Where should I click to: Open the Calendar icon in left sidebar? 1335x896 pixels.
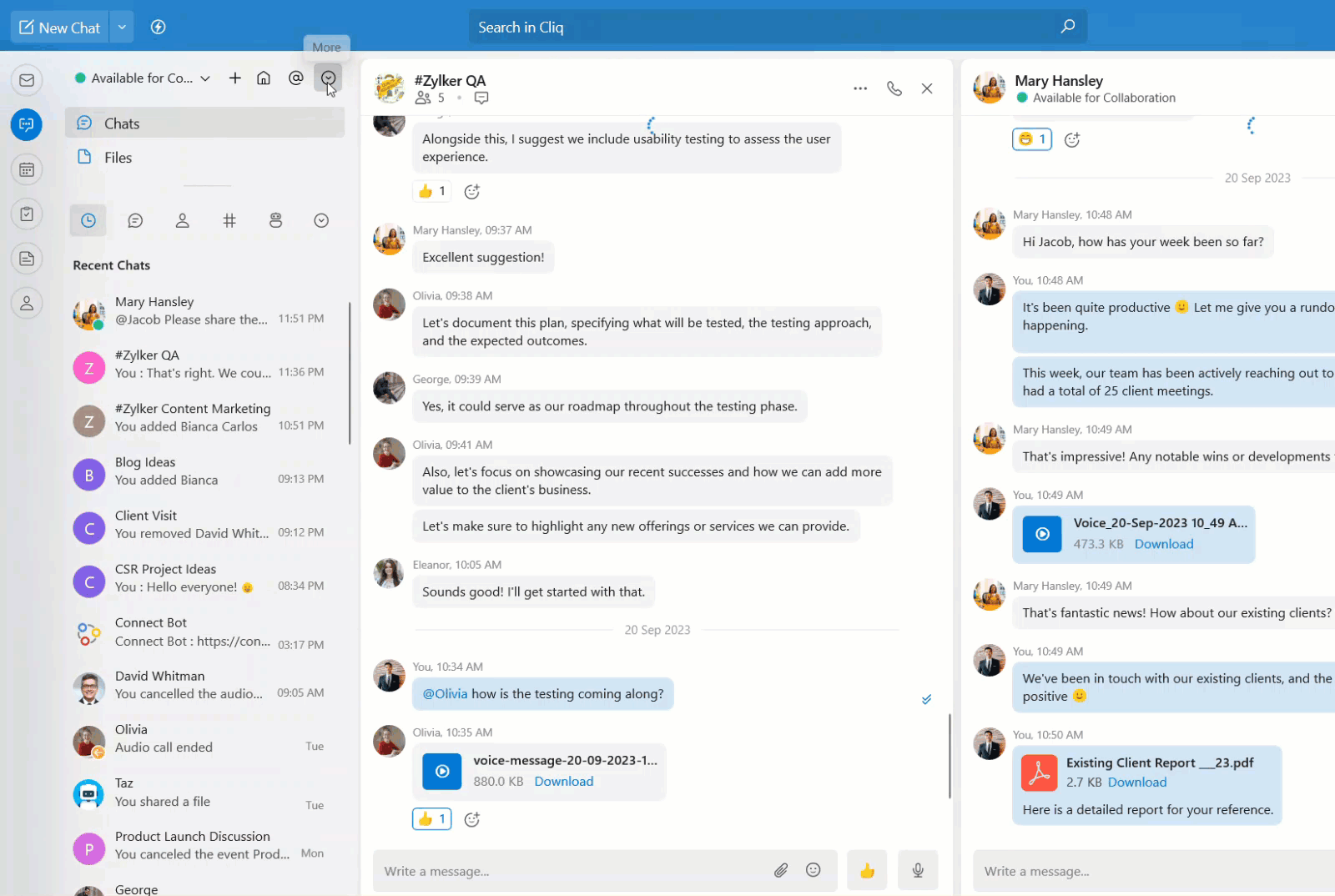point(27,170)
